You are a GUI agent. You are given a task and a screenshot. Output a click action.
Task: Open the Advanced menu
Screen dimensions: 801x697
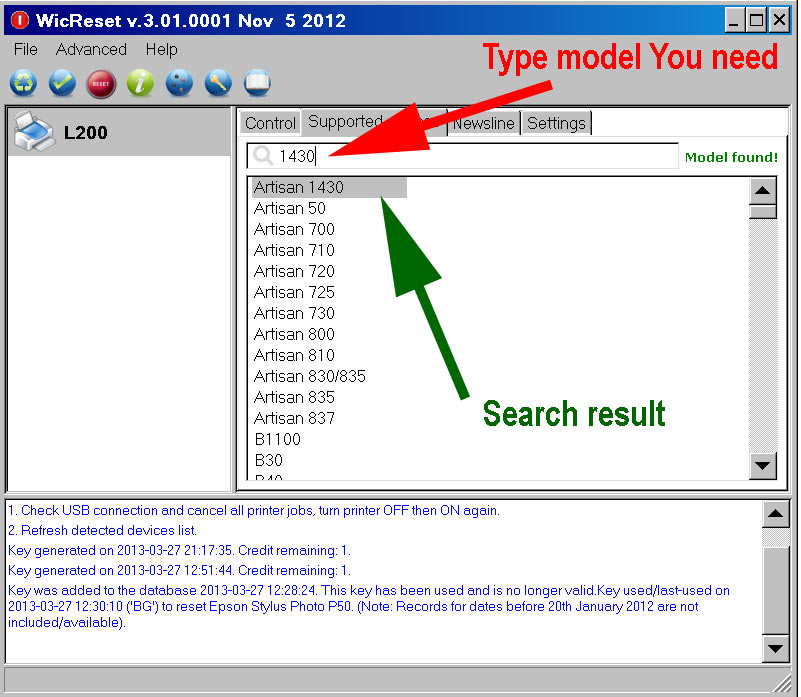point(91,50)
